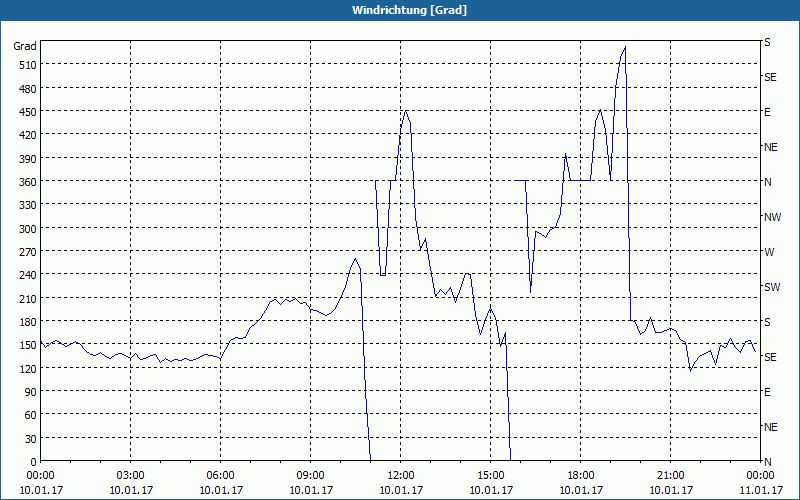Select the 510 y-axis value

28,65
